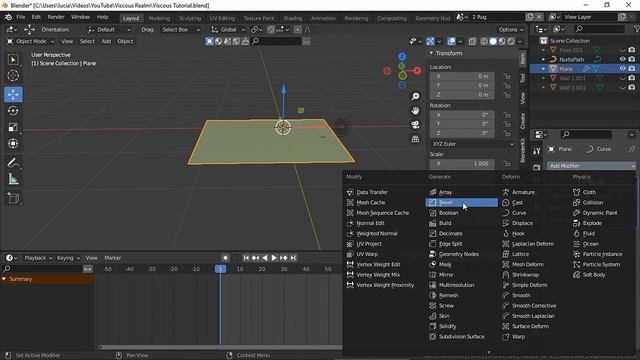Activate the Scale tool
Image resolution: width=640 pixels, height=360 pixels.
click(13, 127)
